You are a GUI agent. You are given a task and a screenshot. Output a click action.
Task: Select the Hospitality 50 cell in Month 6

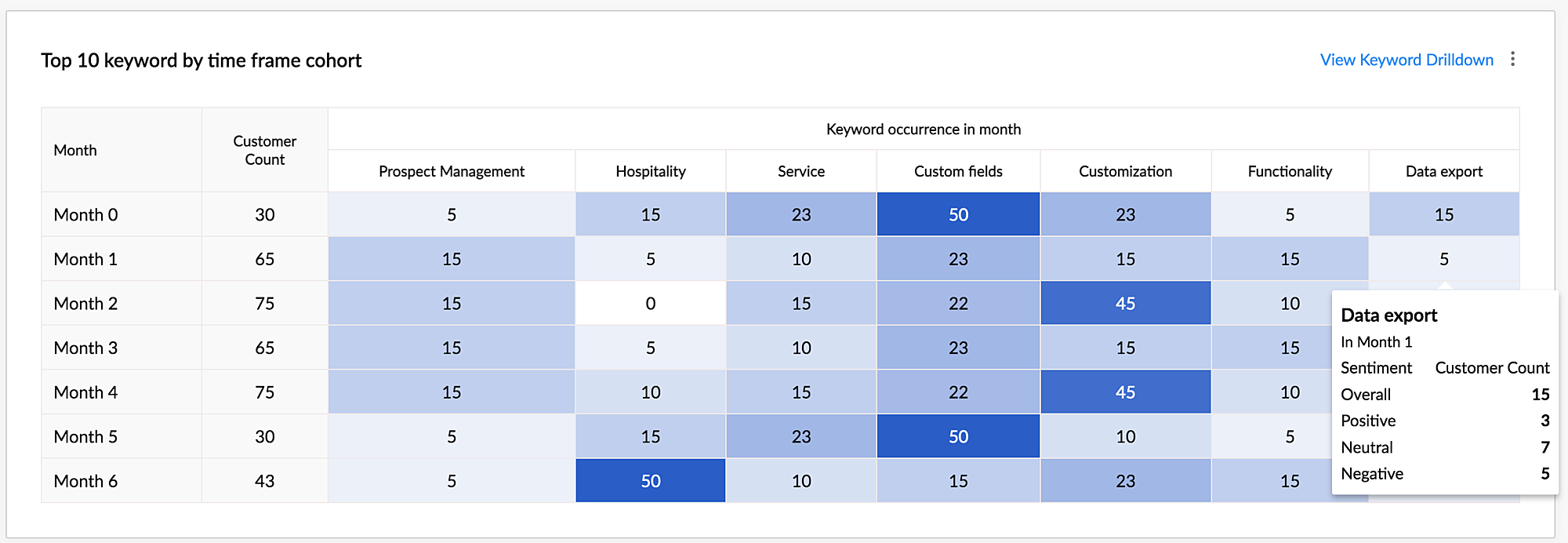650,481
